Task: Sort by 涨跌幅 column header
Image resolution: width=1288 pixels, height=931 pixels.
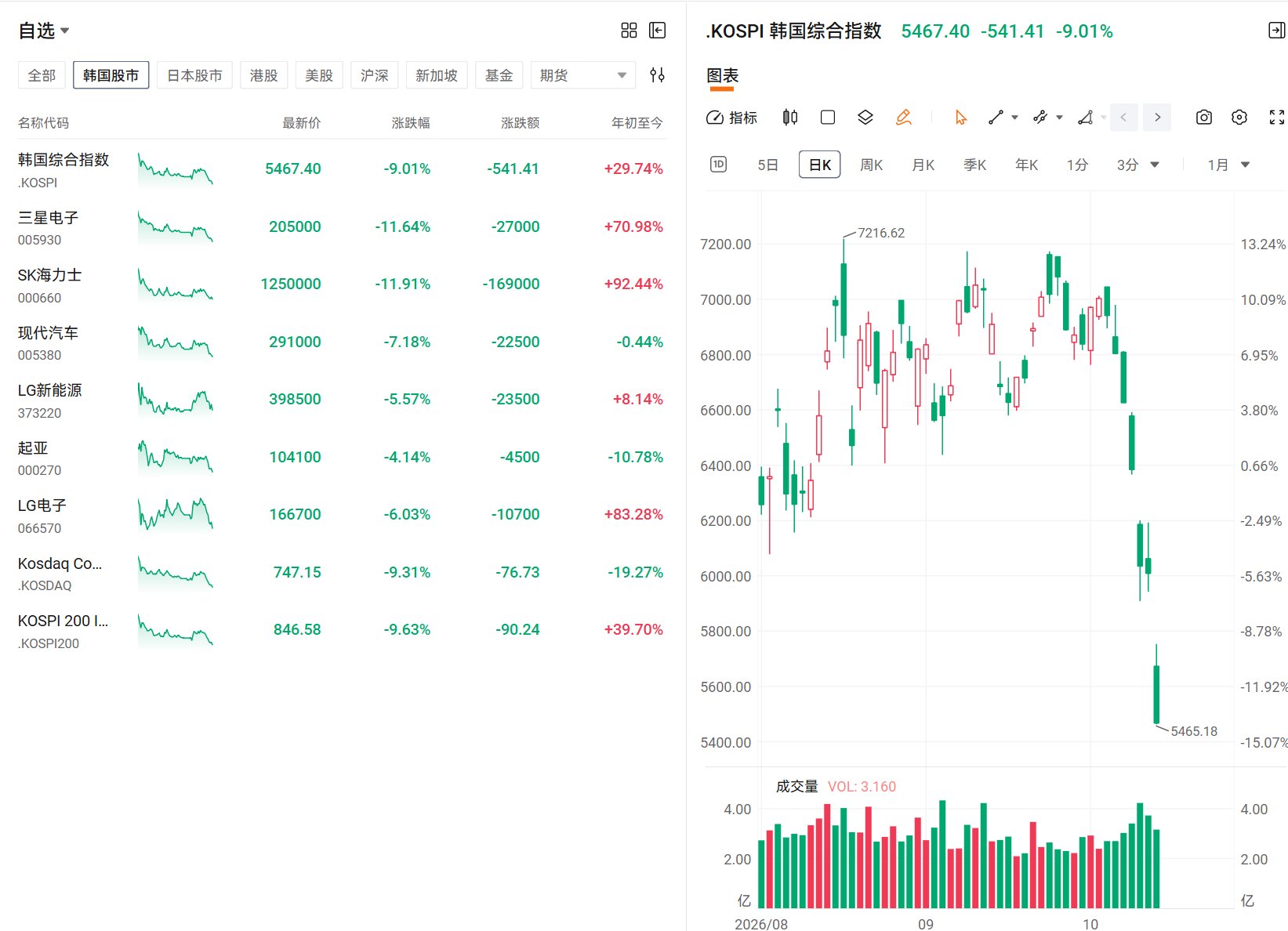Action: click(411, 122)
